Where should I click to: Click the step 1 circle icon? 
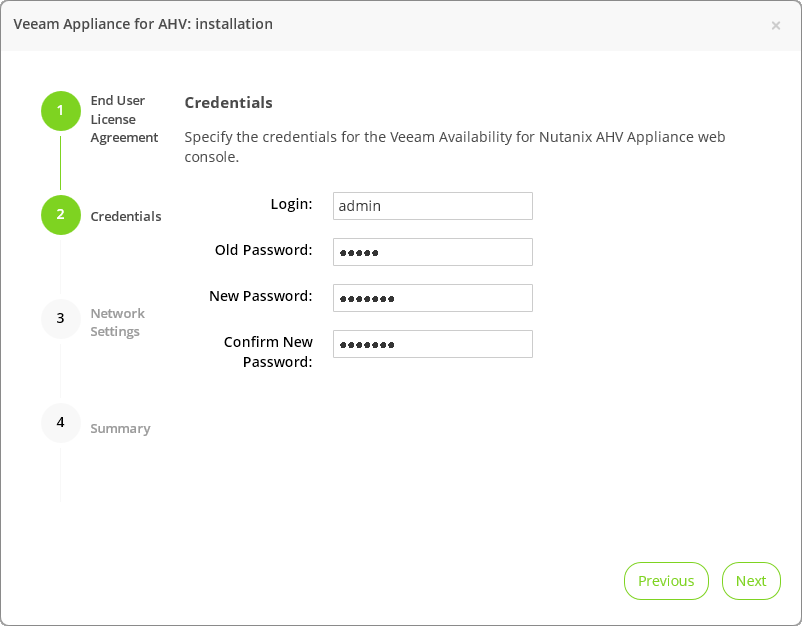point(60,110)
